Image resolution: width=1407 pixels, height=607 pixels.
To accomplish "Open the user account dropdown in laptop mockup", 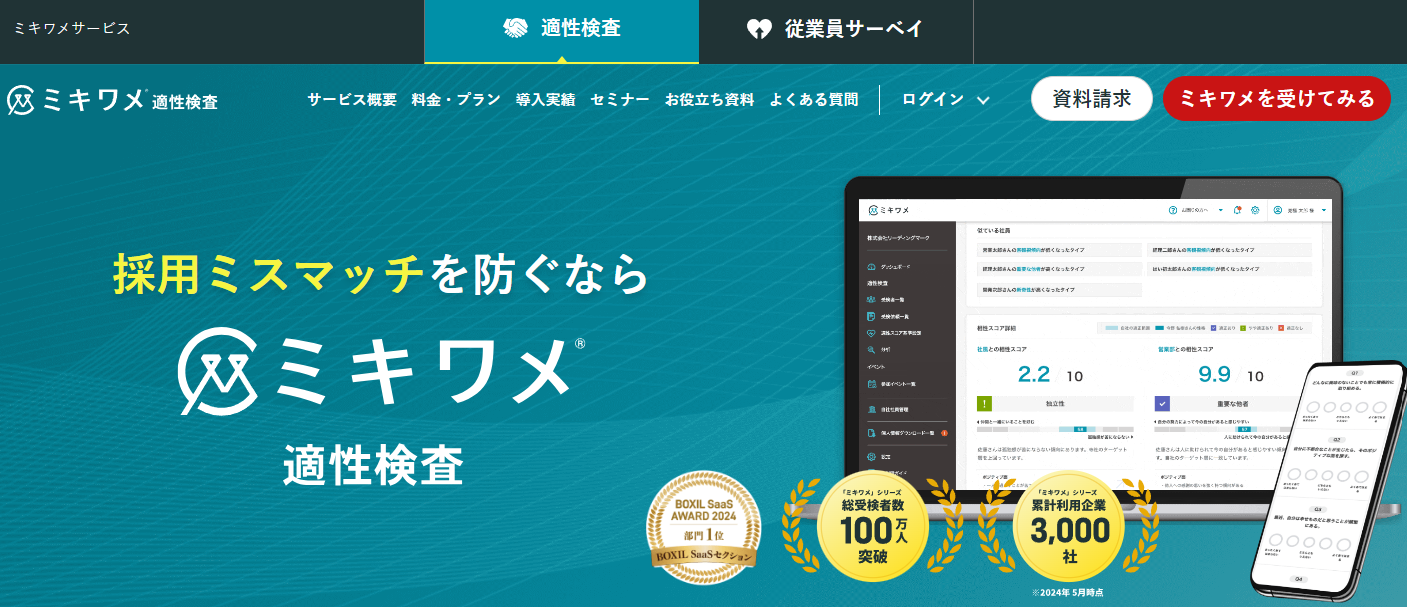I will coord(1300,210).
